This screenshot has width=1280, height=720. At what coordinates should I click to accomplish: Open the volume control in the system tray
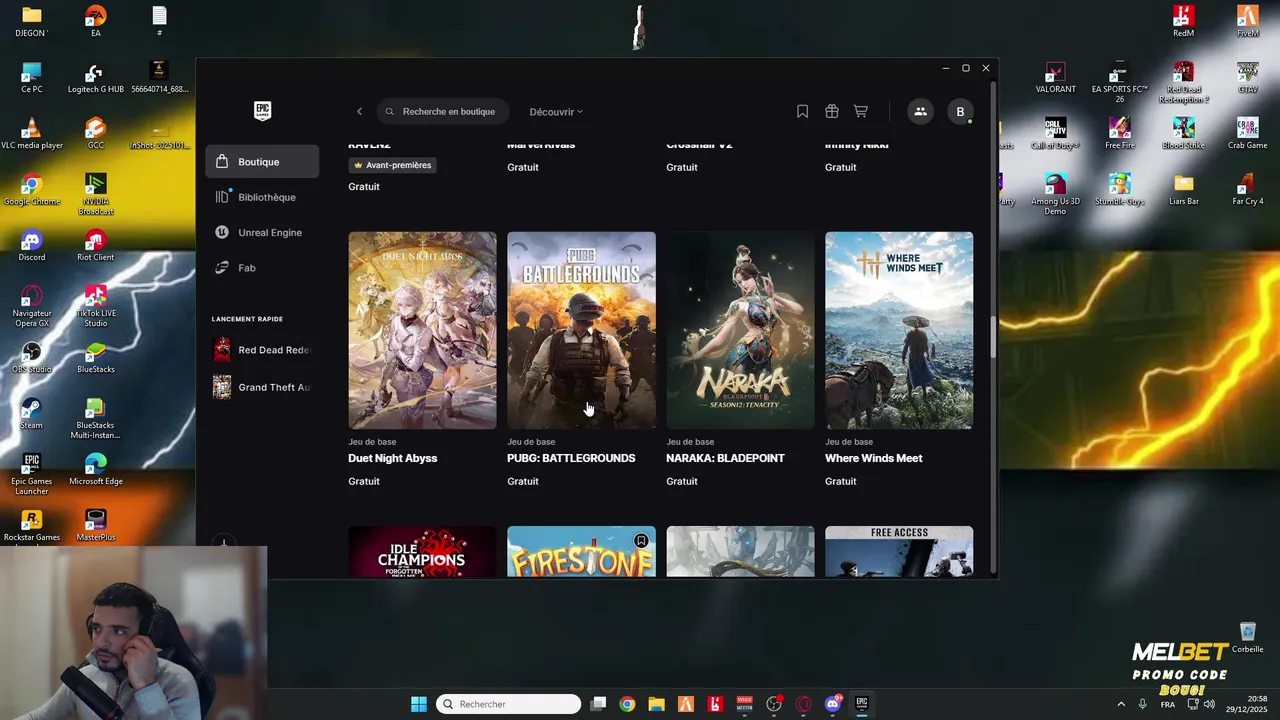[x=1209, y=704]
